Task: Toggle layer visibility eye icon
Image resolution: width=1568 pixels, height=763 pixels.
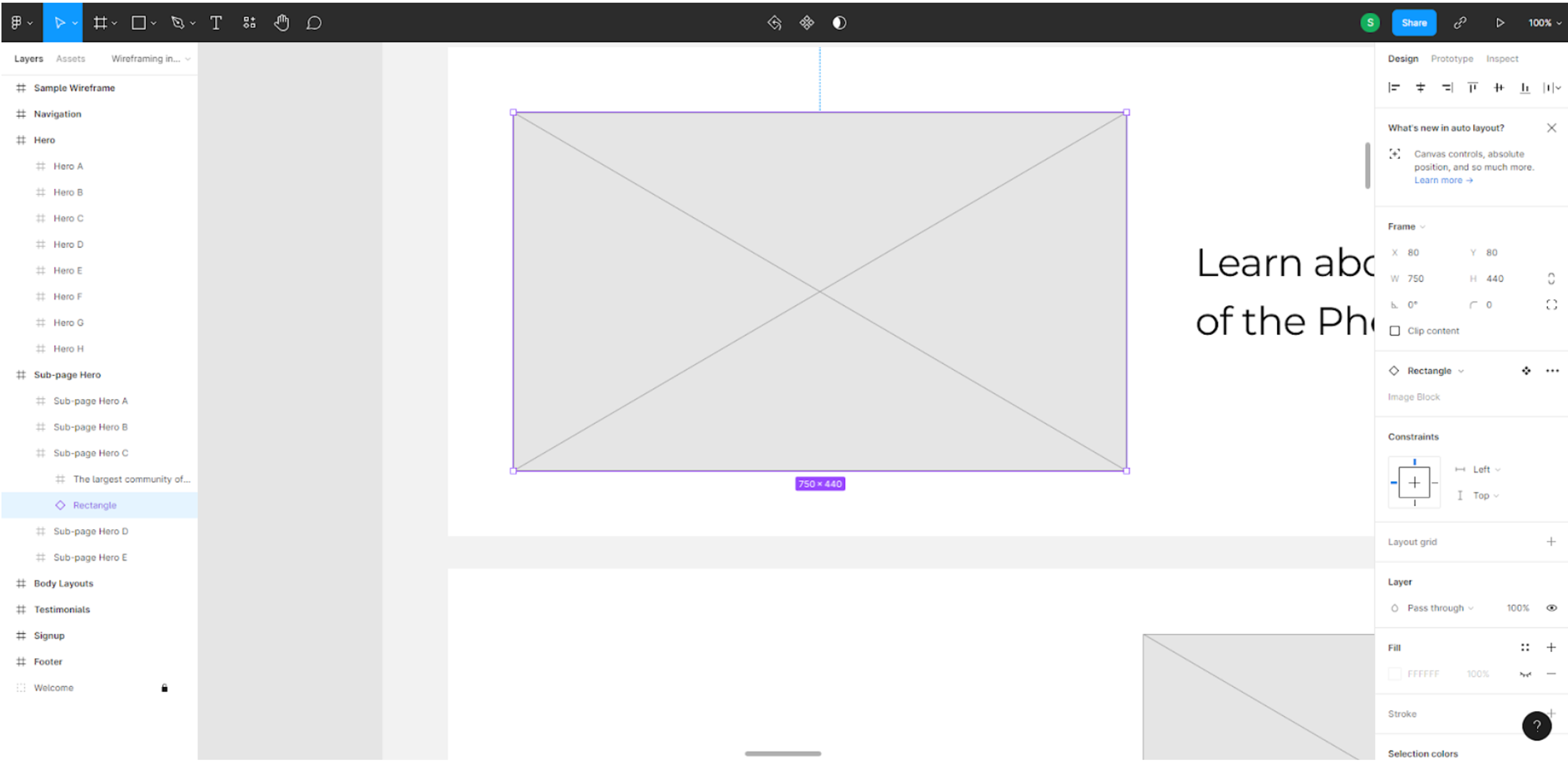Action: click(1551, 608)
